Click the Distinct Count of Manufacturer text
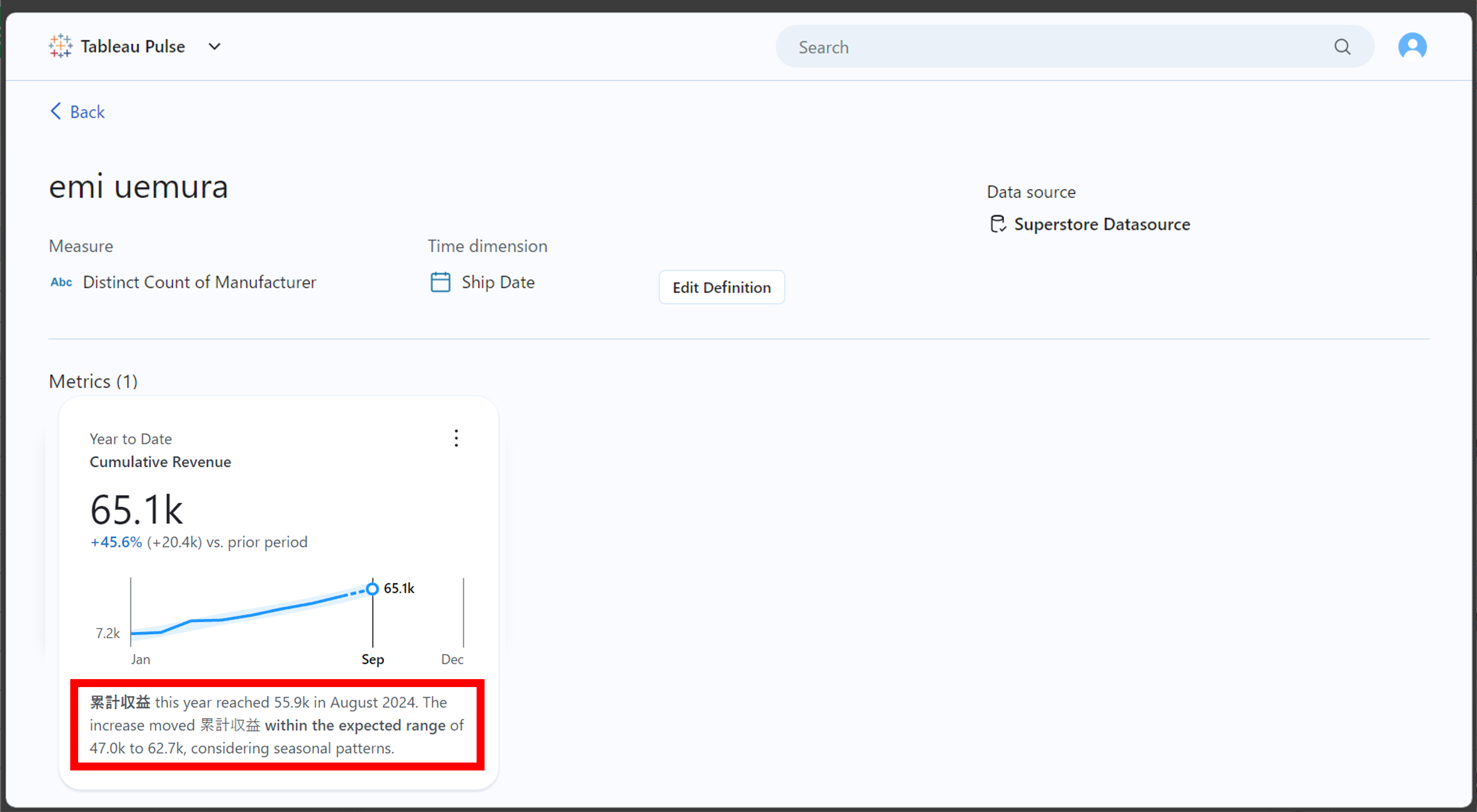Image resolution: width=1477 pixels, height=812 pixels. [x=199, y=282]
